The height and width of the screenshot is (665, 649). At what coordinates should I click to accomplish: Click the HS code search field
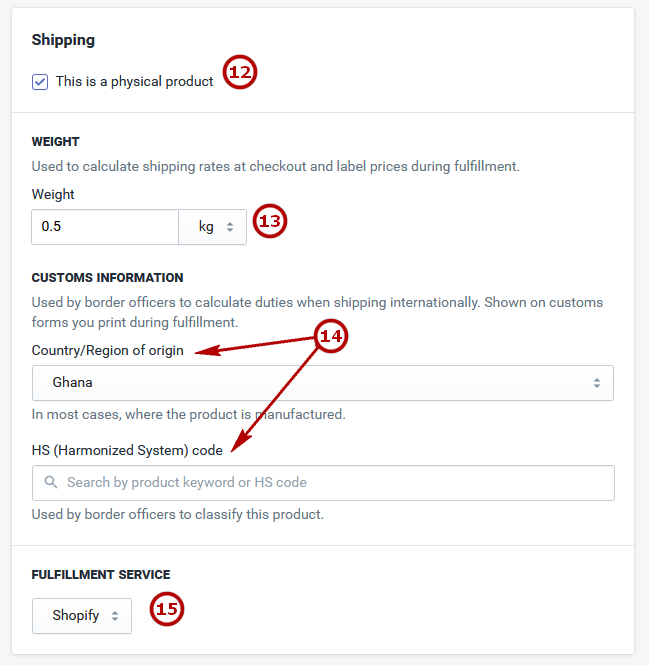[x=323, y=483]
